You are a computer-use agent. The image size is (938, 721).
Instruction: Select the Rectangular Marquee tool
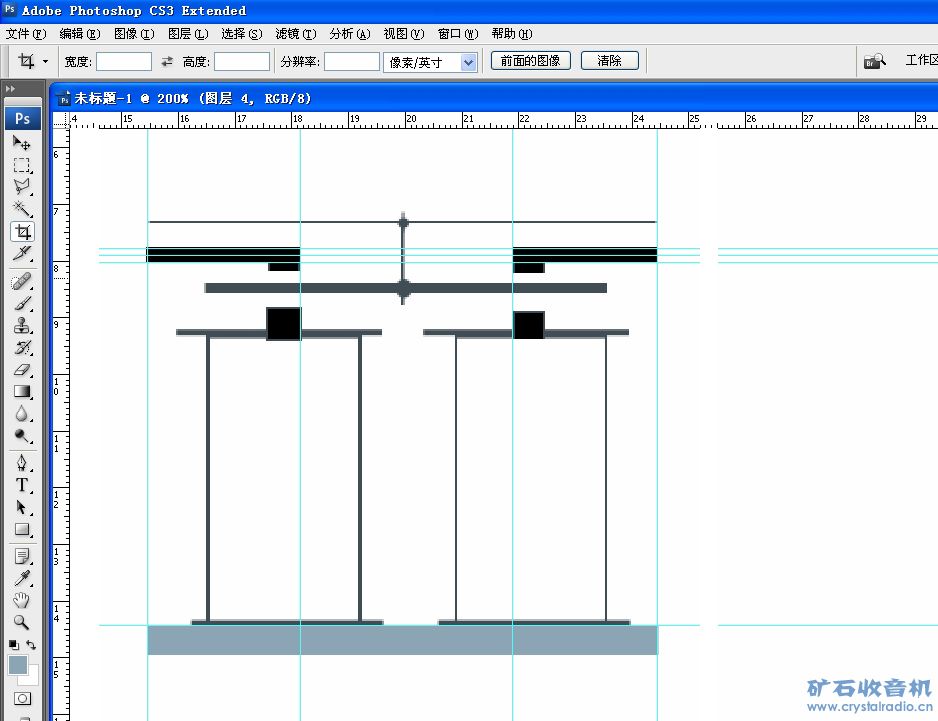22,165
